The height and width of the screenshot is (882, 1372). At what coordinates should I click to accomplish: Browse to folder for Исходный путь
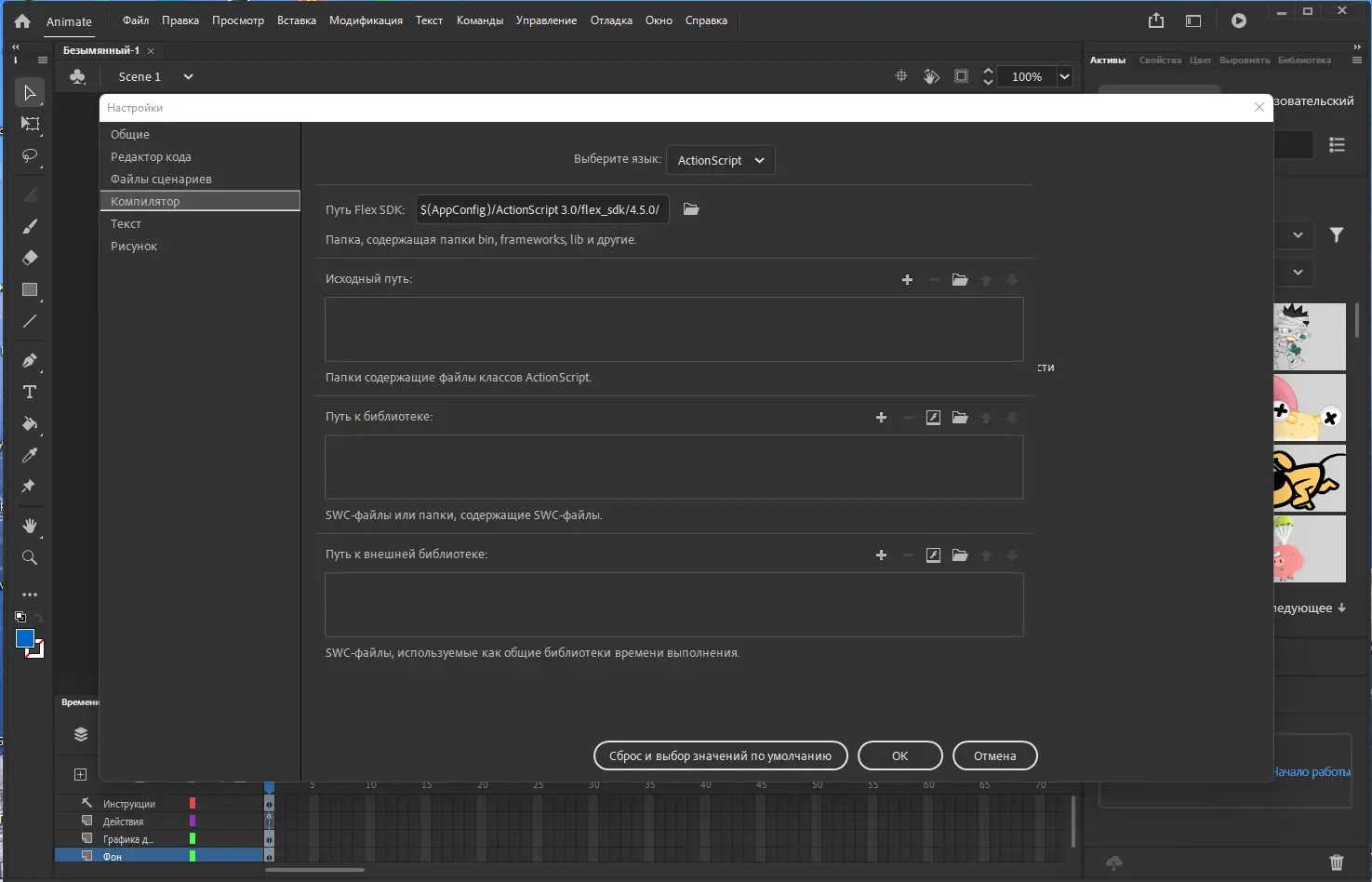[x=960, y=280]
